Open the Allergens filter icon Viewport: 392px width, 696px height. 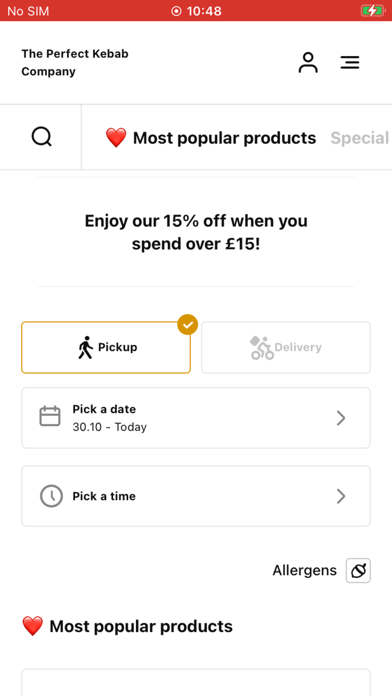(x=358, y=570)
